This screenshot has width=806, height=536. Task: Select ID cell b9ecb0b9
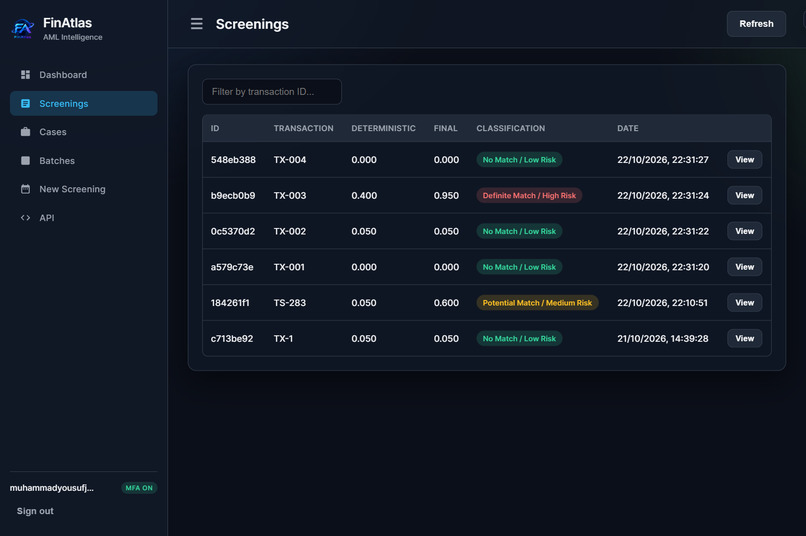(x=233, y=195)
